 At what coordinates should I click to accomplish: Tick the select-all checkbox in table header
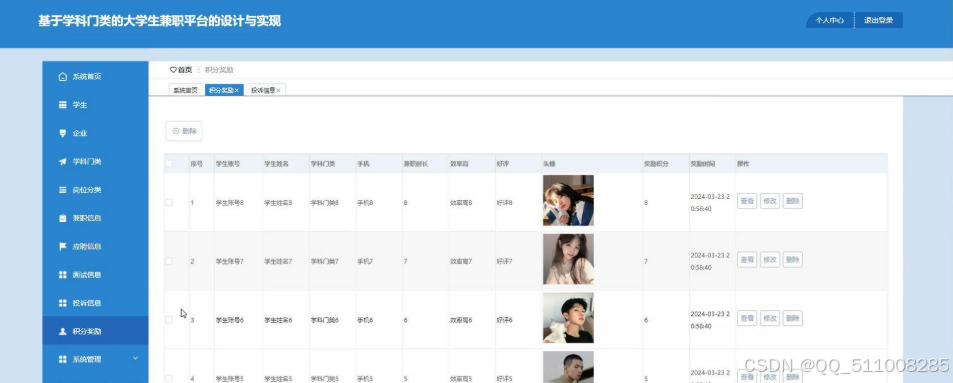pos(169,164)
